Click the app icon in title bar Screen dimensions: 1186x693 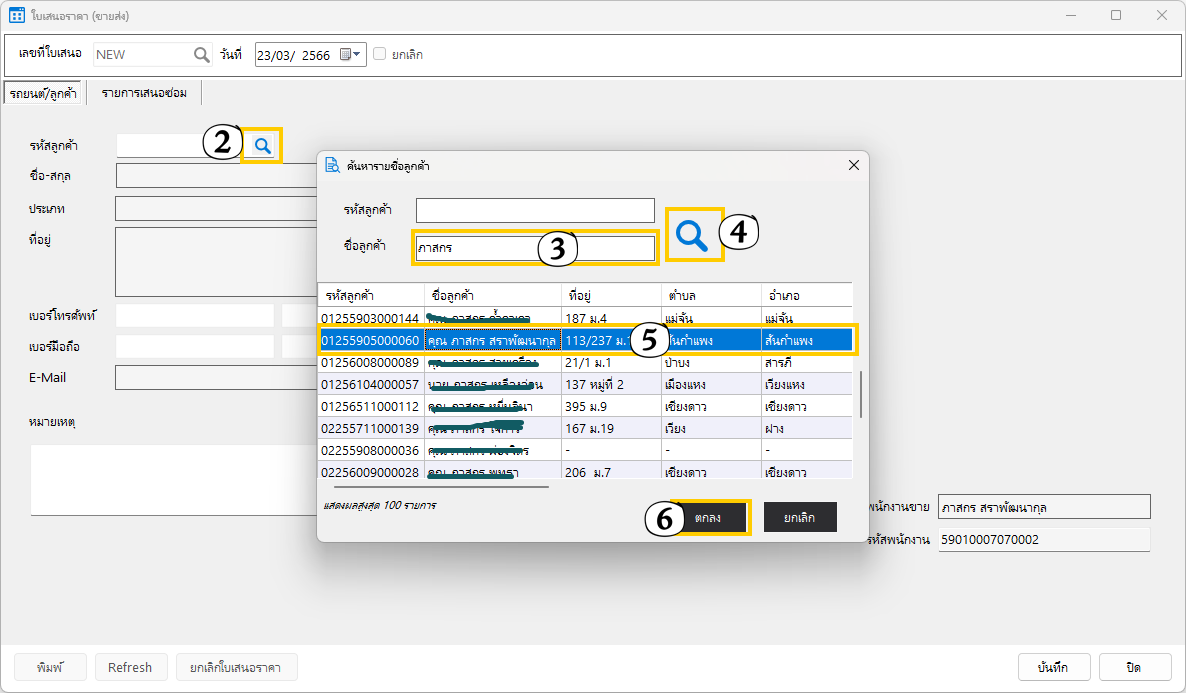coord(17,16)
